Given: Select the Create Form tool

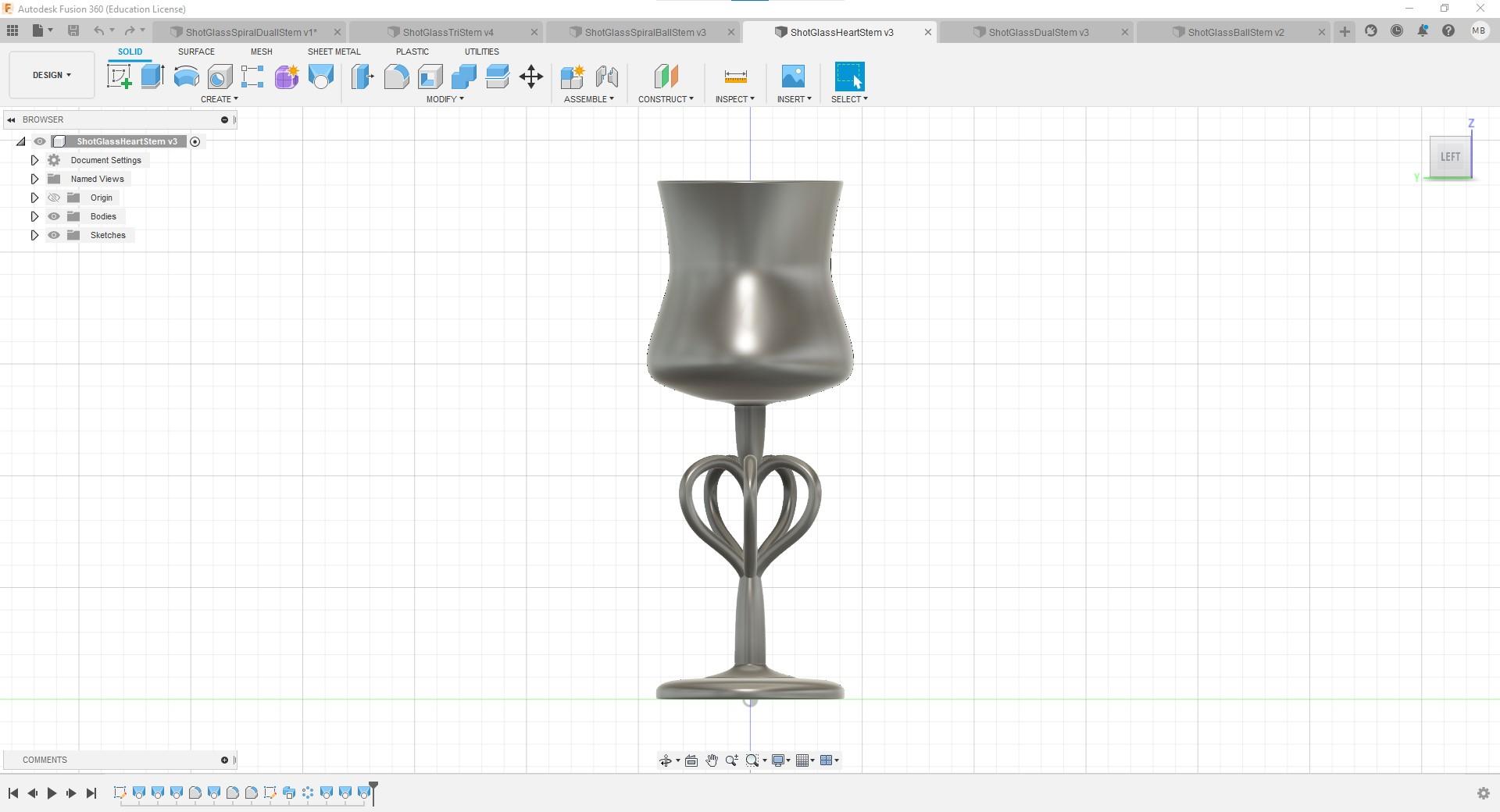Looking at the screenshot, I should click(x=286, y=77).
